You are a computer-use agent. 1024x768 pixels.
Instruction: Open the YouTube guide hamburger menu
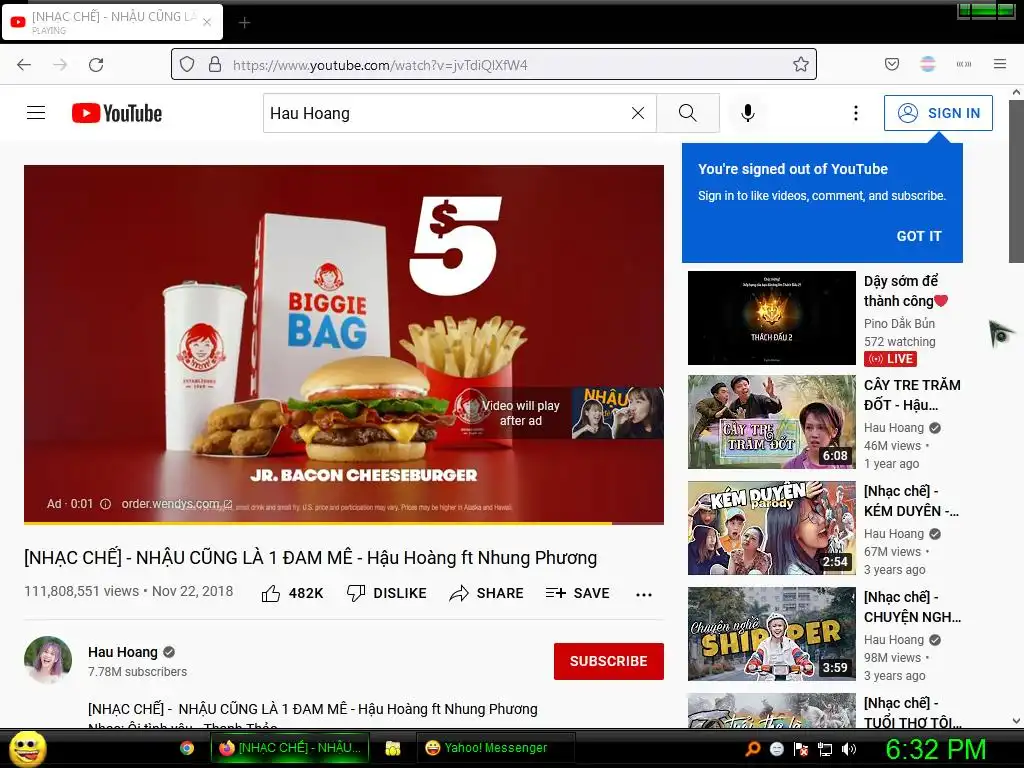click(36, 113)
